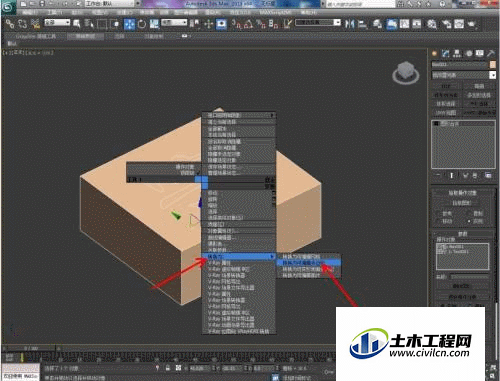Click the Unlink Selection tool
This screenshot has height=381, width=500.
point(22,24)
